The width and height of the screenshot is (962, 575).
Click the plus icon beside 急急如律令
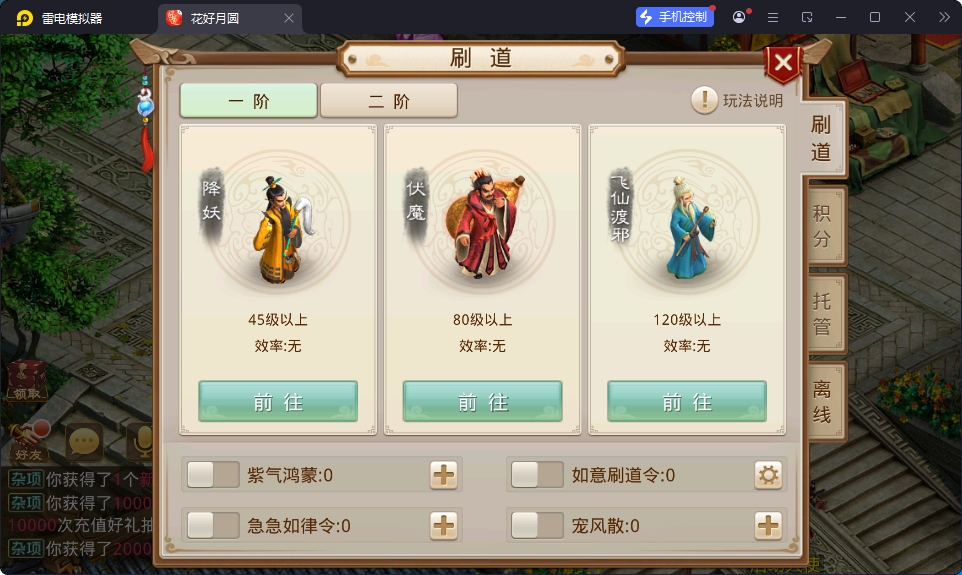[x=444, y=526]
